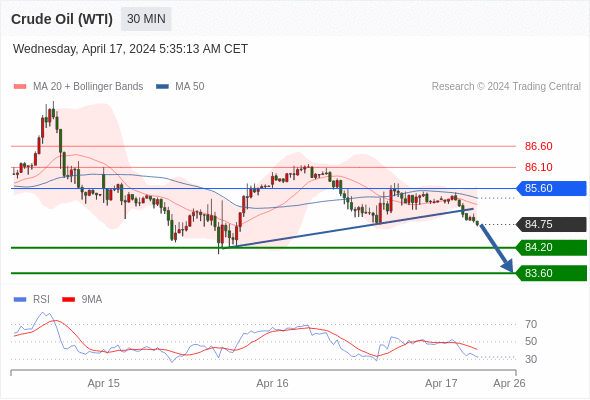Select the green 83.60 target price tag
The image size is (590, 400).
(x=551, y=273)
